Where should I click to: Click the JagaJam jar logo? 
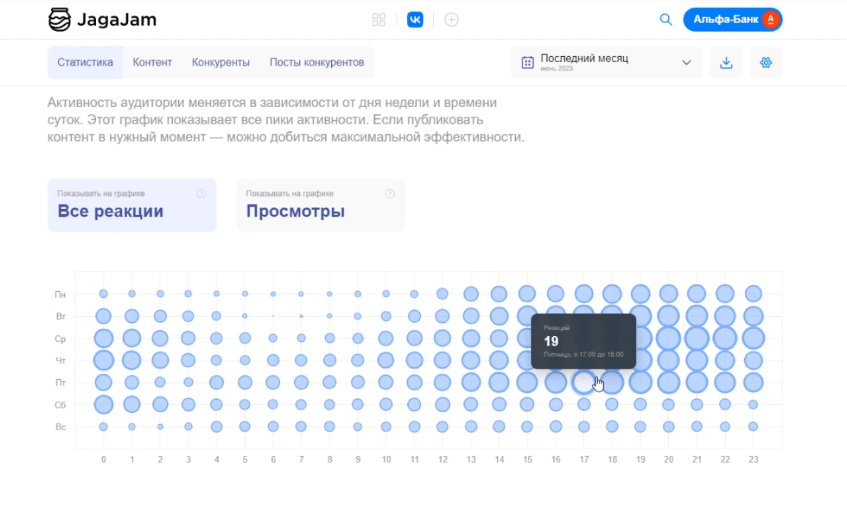[59, 20]
